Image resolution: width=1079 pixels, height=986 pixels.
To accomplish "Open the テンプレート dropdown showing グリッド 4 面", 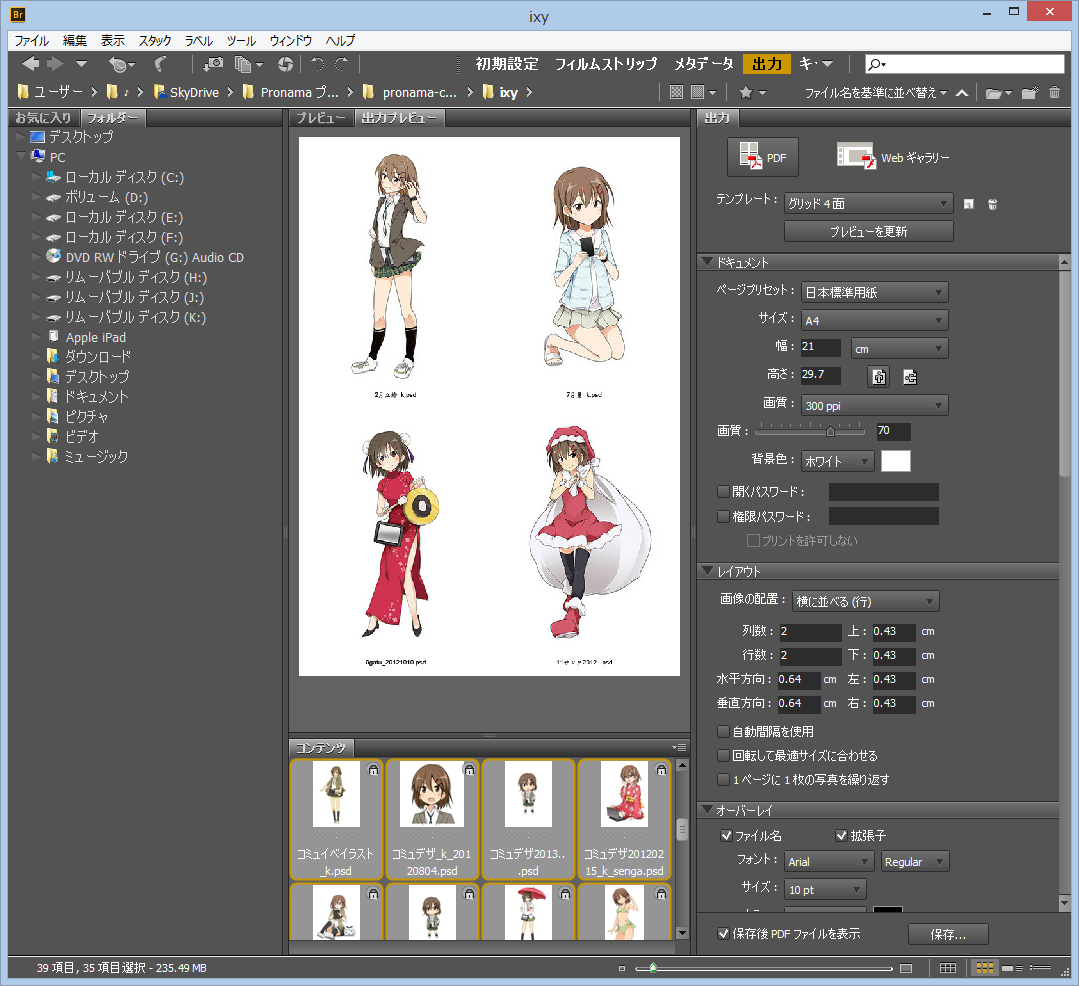I will tap(867, 204).
